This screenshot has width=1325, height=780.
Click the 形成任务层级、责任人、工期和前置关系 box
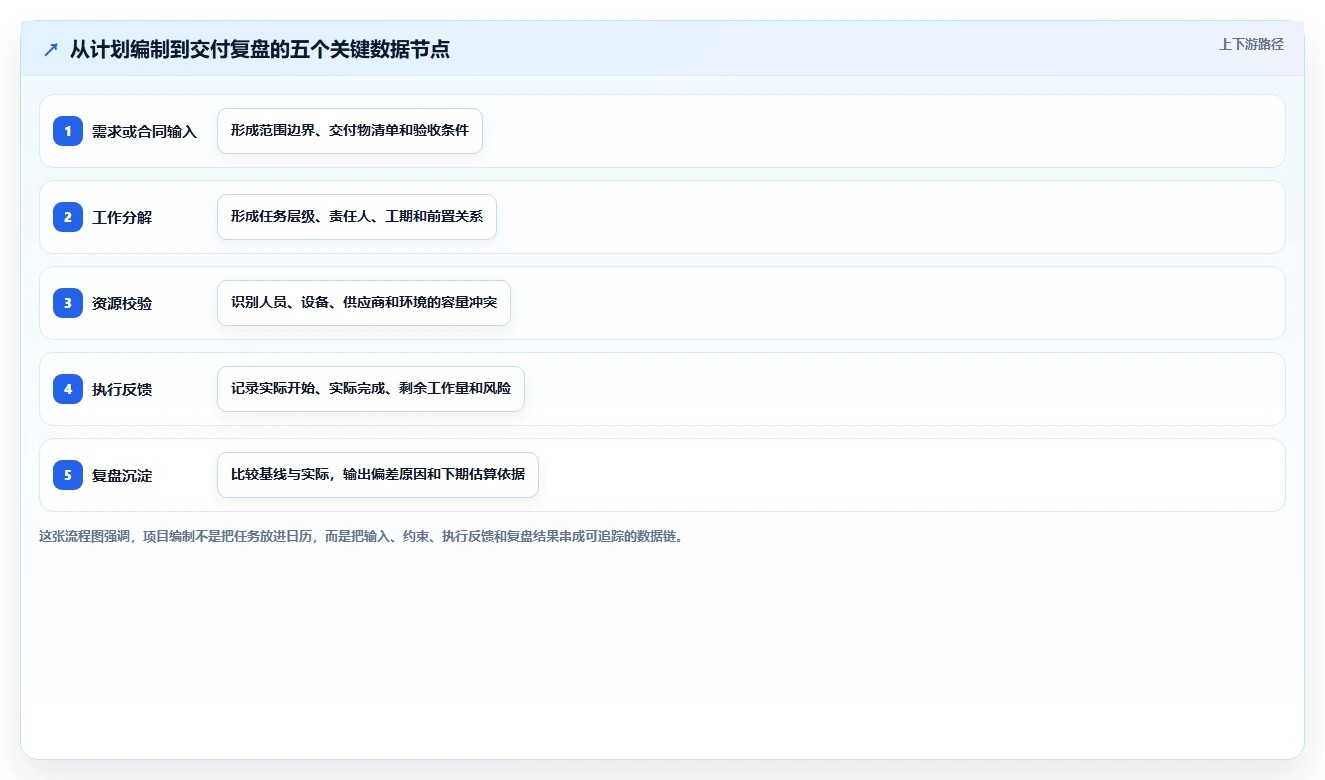(357, 217)
